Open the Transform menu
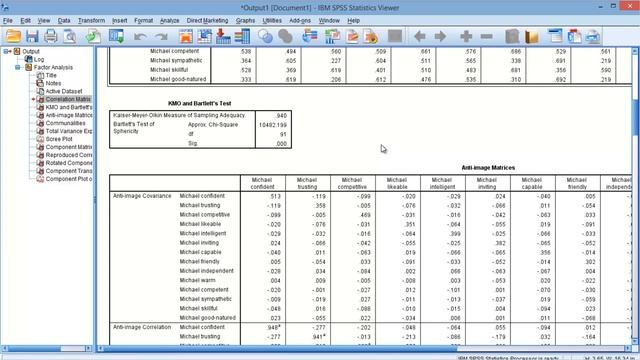The width and height of the screenshot is (640, 360). (91, 20)
